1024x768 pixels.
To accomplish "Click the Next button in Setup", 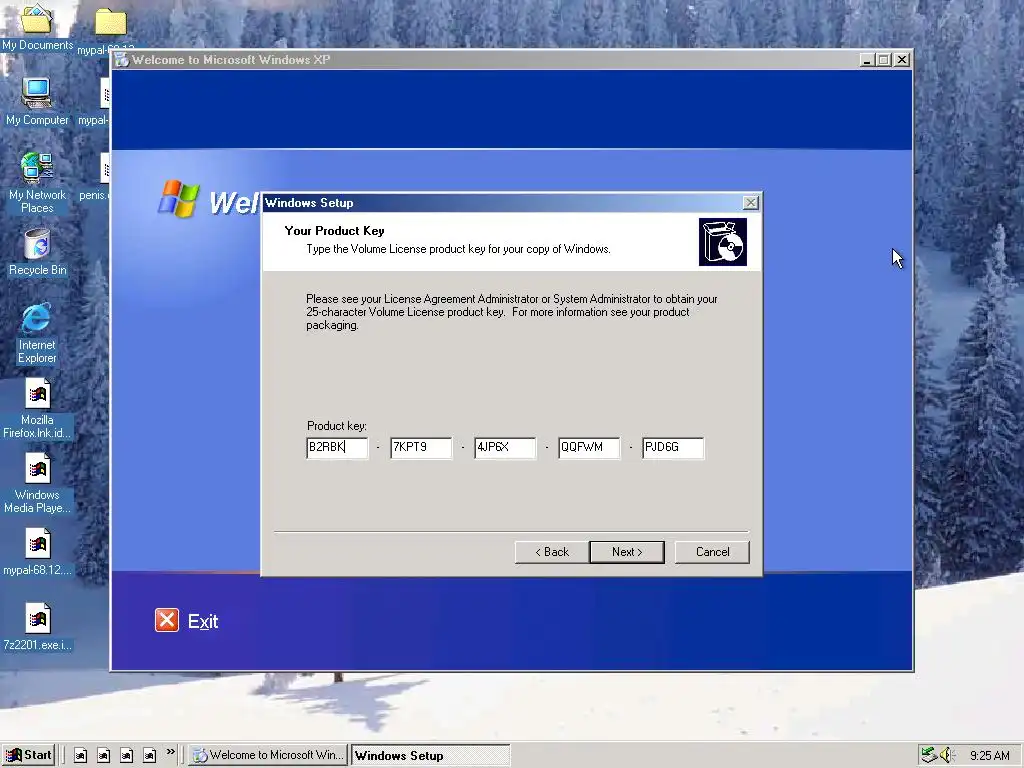I will 627,552.
